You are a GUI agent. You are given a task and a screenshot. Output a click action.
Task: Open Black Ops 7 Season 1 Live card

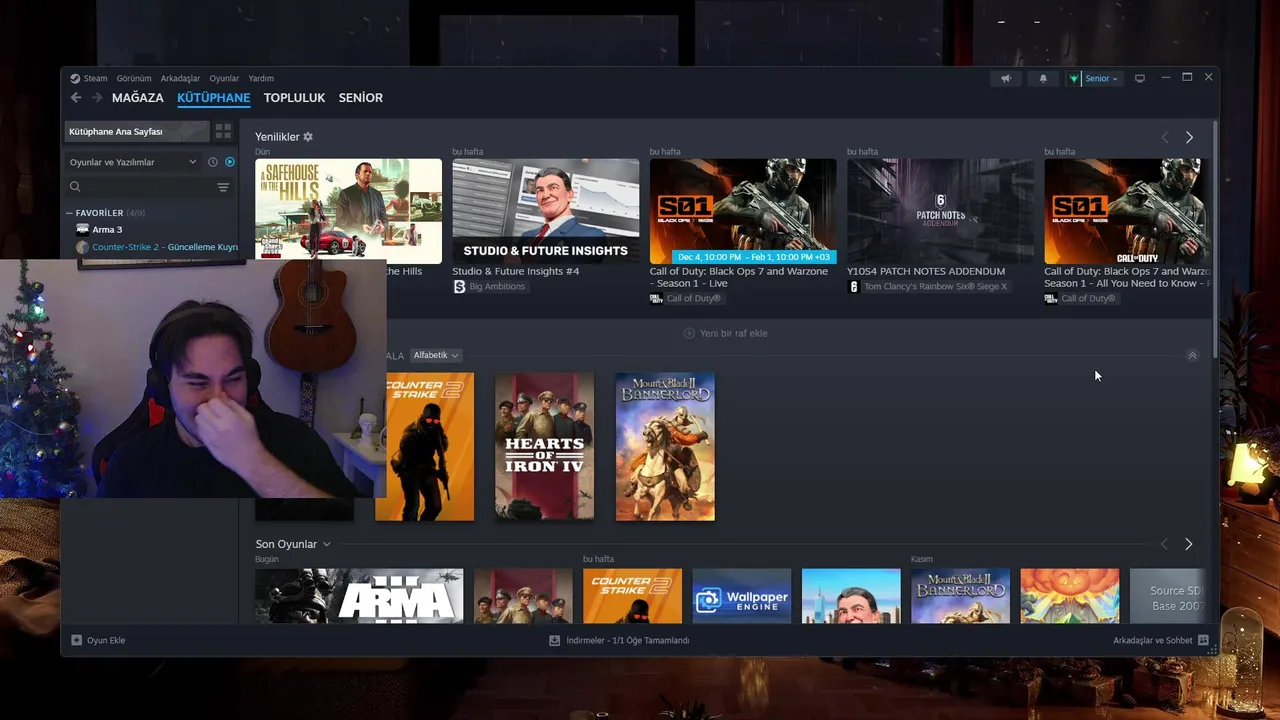click(743, 211)
